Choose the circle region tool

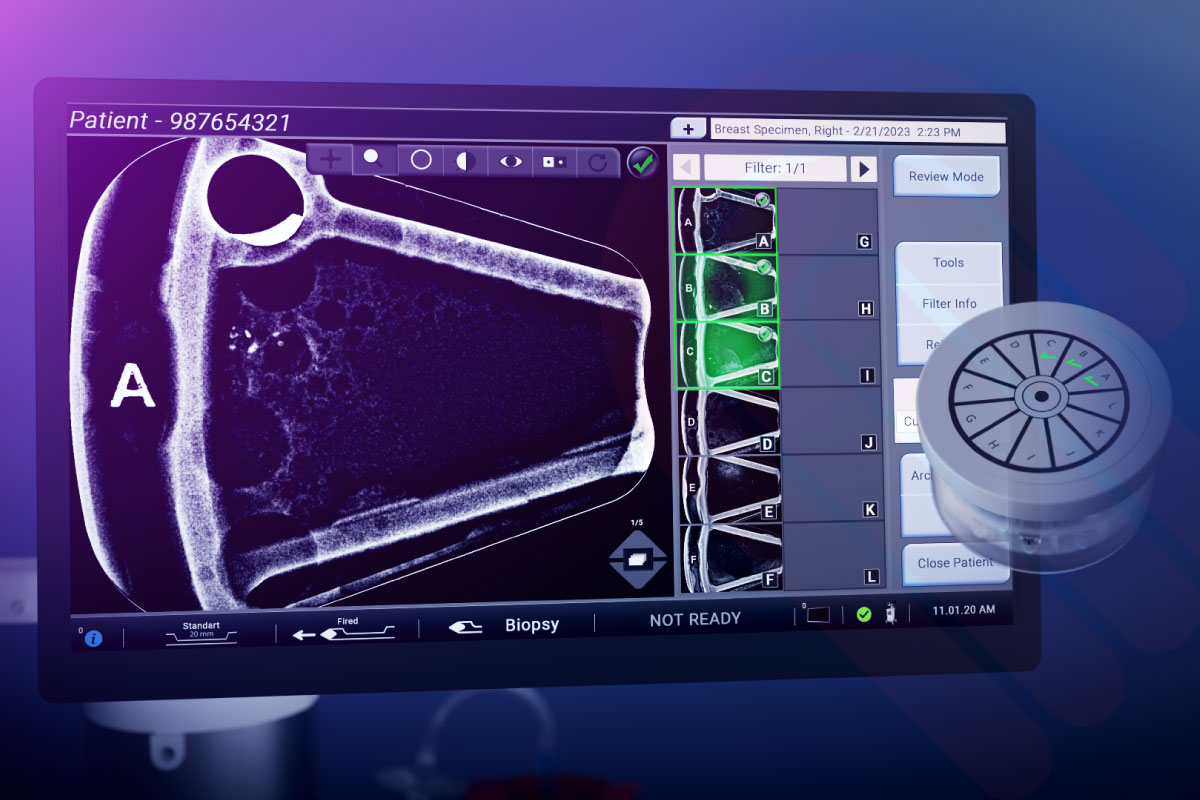(x=421, y=160)
